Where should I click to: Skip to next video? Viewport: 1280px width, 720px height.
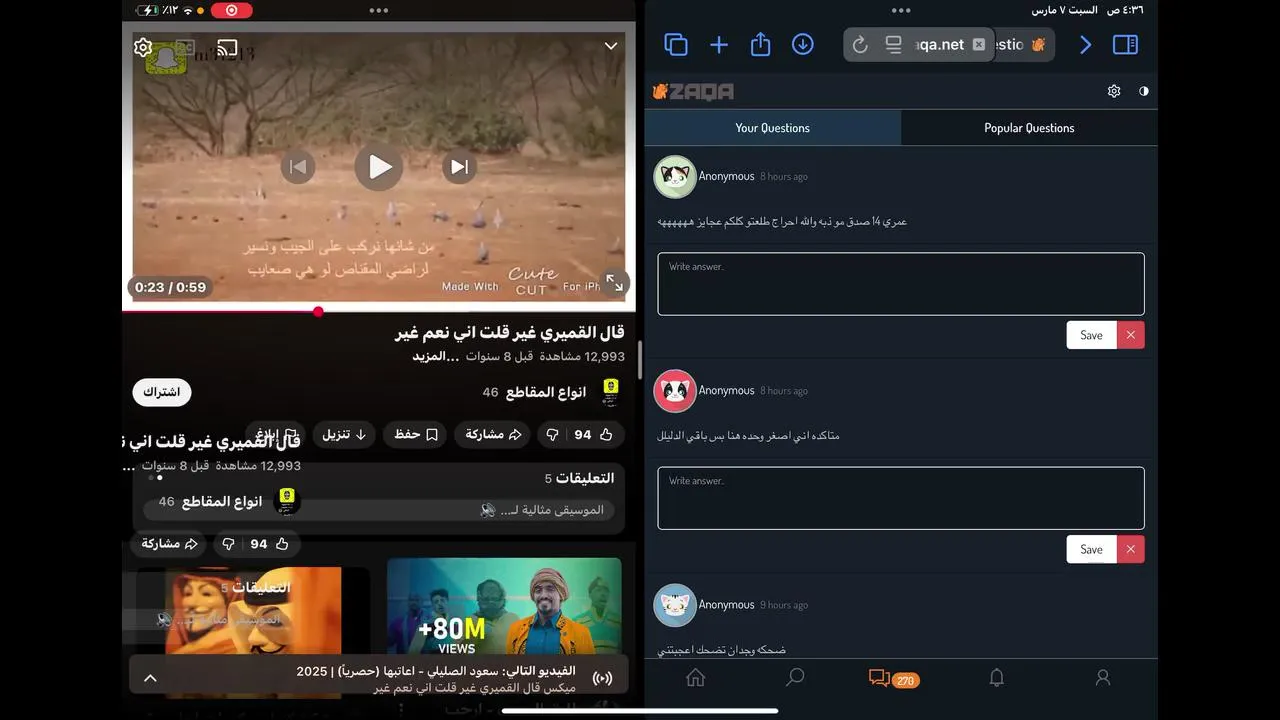pos(459,167)
